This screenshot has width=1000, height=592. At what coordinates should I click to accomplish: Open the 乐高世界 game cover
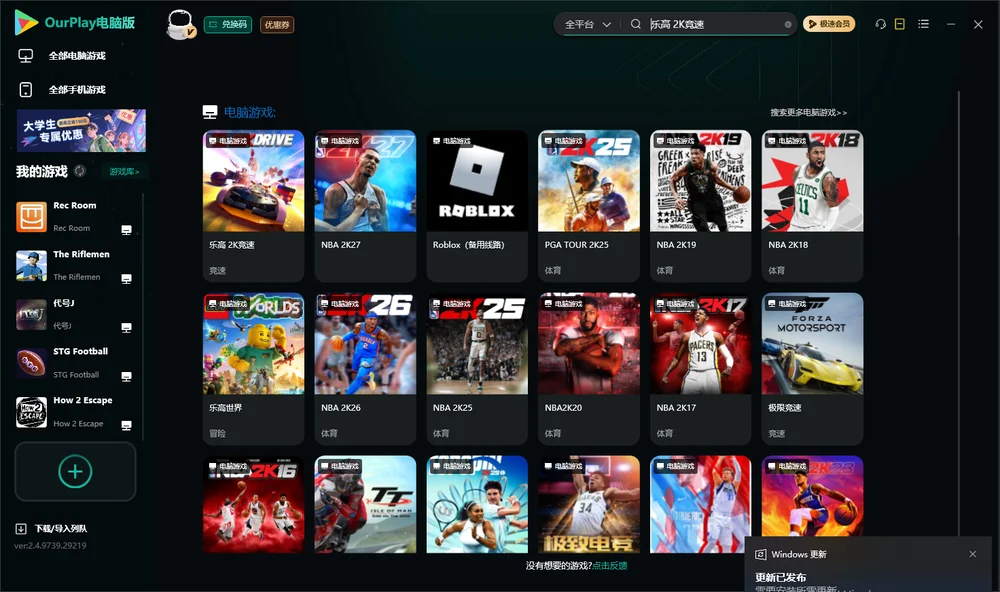pyautogui.click(x=253, y=344)
